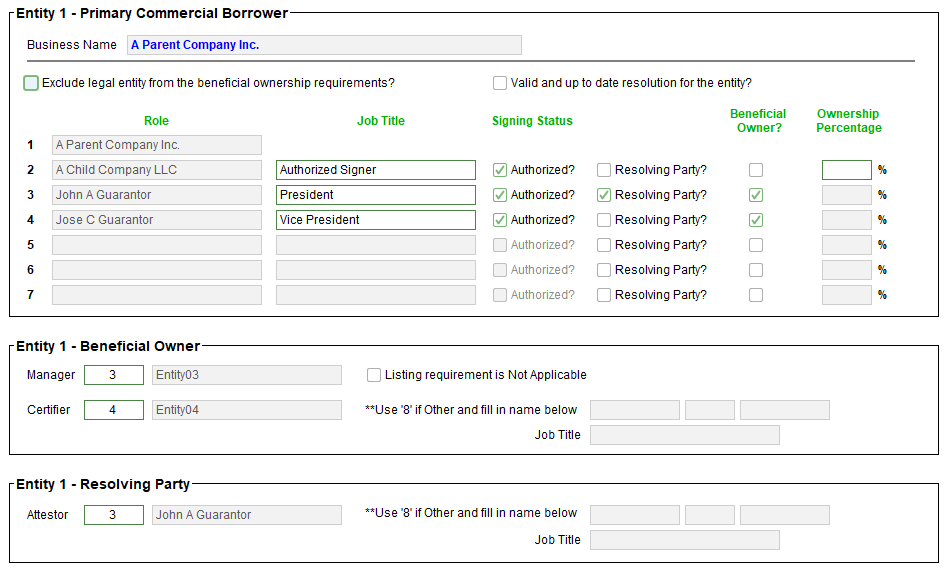The height and width of the screenshot is (574, 949).
Task: Toggle Resolving Party for John A Guarantor
Action: click(x=604, y=195)
